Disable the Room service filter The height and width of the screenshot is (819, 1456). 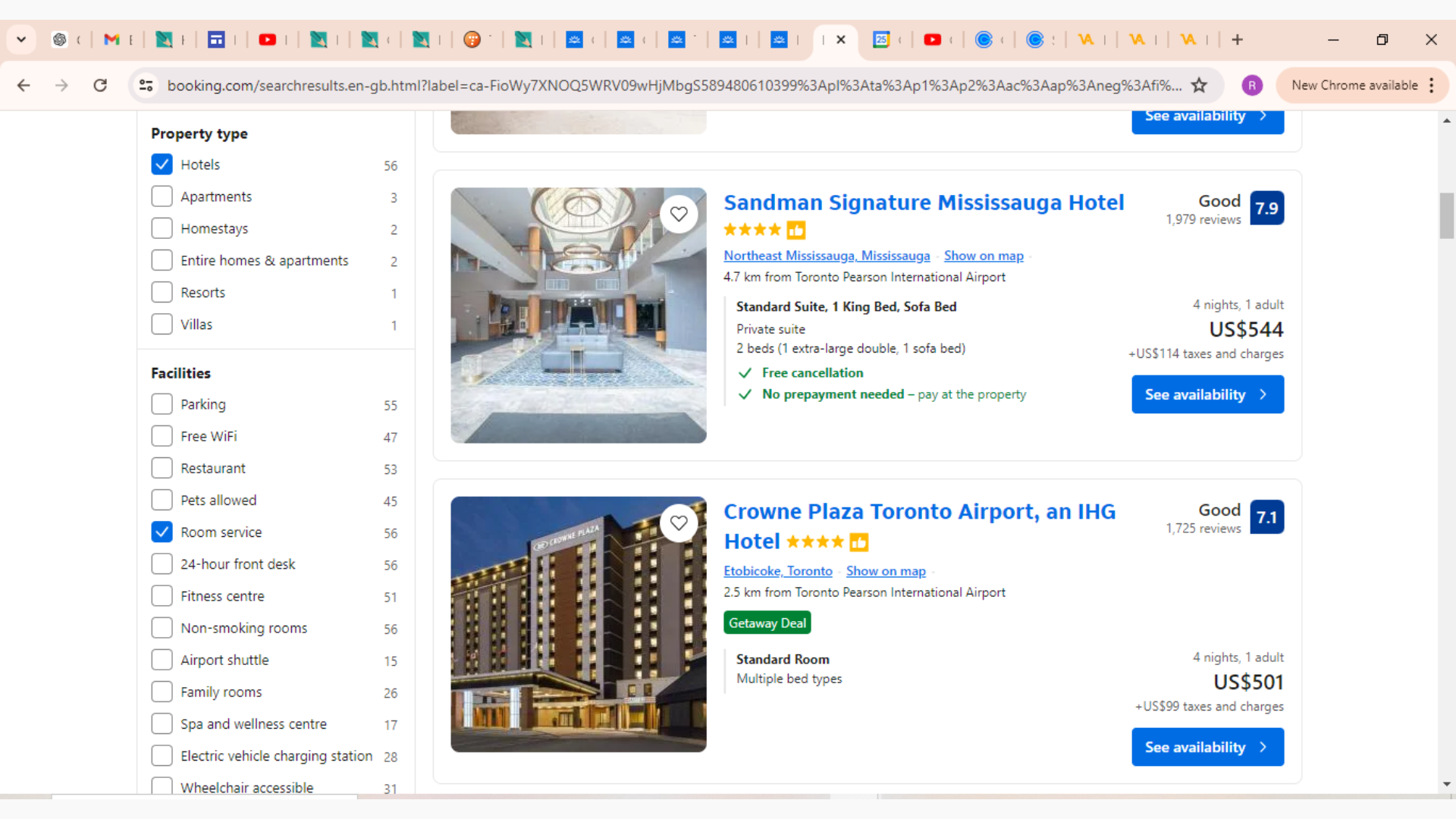[162, 532]
